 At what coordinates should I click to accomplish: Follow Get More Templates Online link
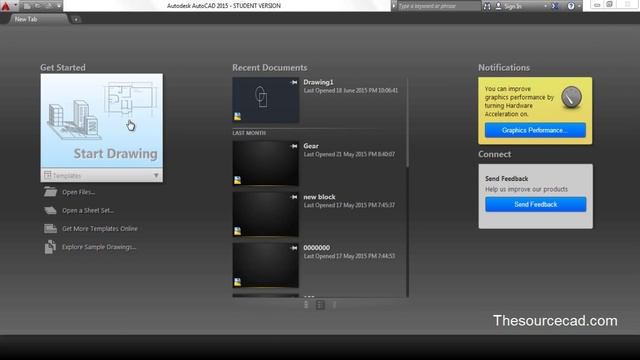tap(100, 229)
